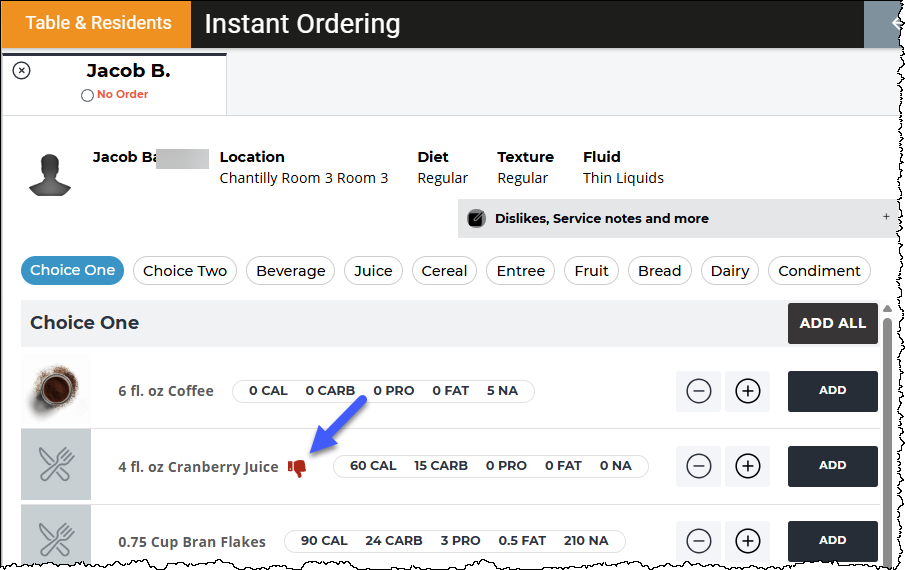
Task: Open the resident profile avatar icon
Action: [50, 175]
